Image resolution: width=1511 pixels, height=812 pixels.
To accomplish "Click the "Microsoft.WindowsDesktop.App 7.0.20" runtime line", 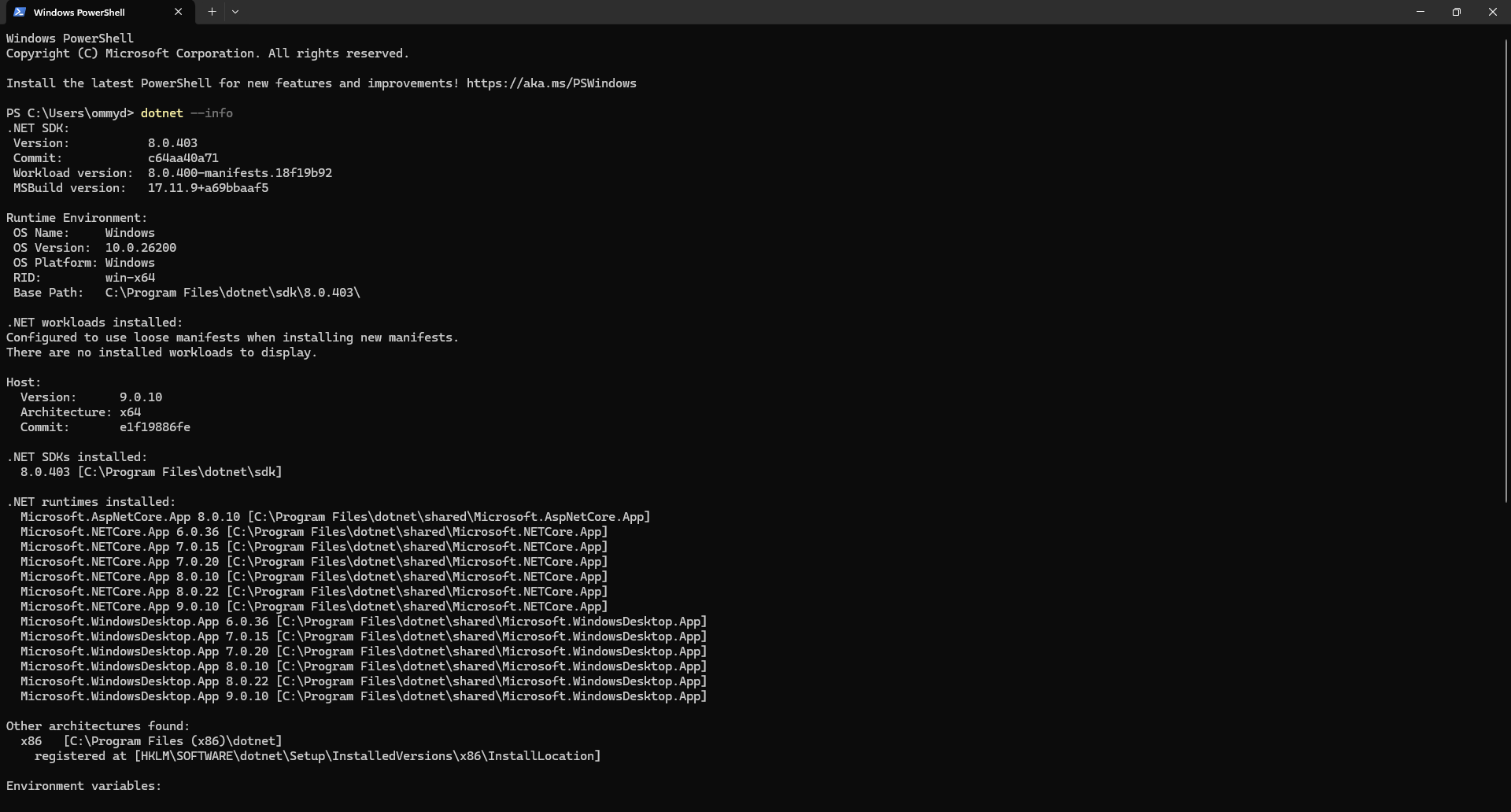I will 364,651.
